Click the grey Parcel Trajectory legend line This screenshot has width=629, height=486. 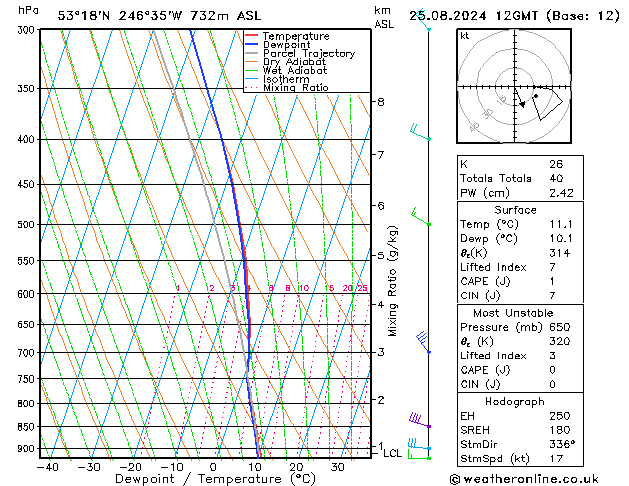(x=251, y=53)
